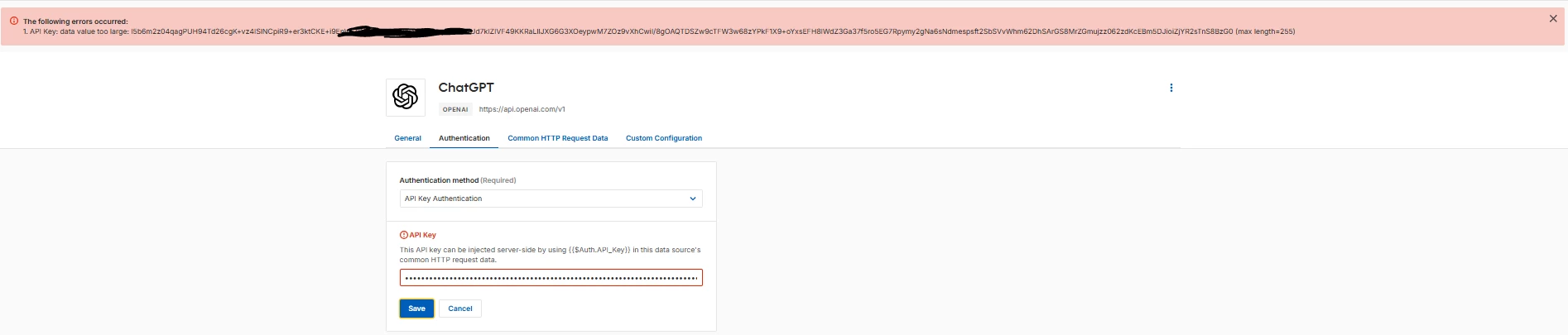Image resolution: width=1568 pixels, height=335 pixels.
Task: Go to the Custom Configuration tab
Action: click(663, 138)
